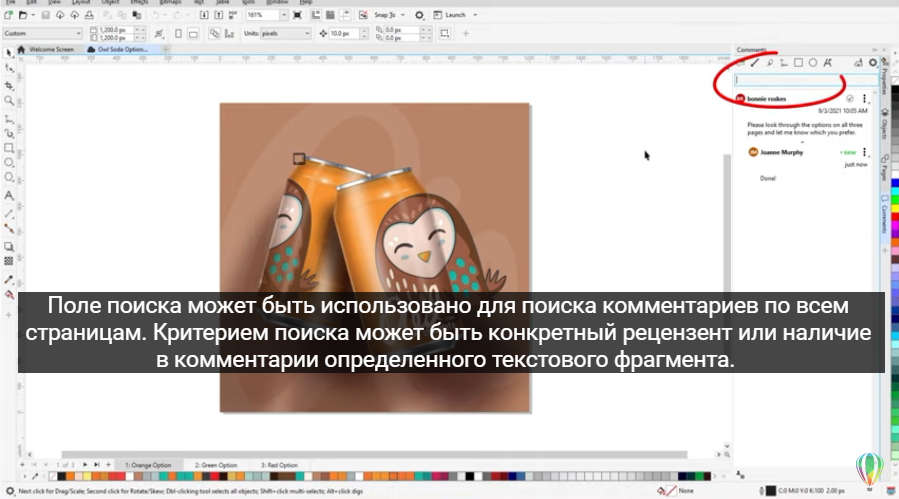Open the Open-file dropdown arrow
Screen dimensions: 899x499
click(33, 15)
